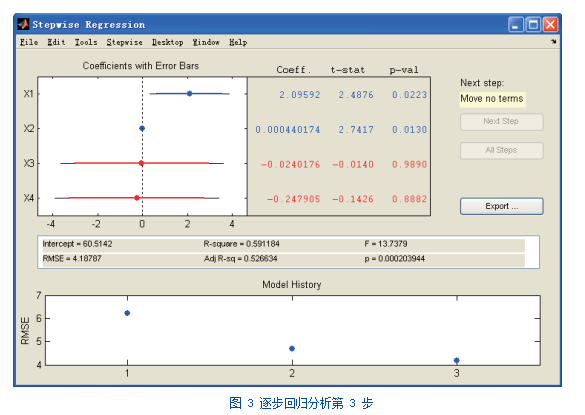
Task: Toggle the X2 coefficient dot in the plot
Action: point(142,128)
